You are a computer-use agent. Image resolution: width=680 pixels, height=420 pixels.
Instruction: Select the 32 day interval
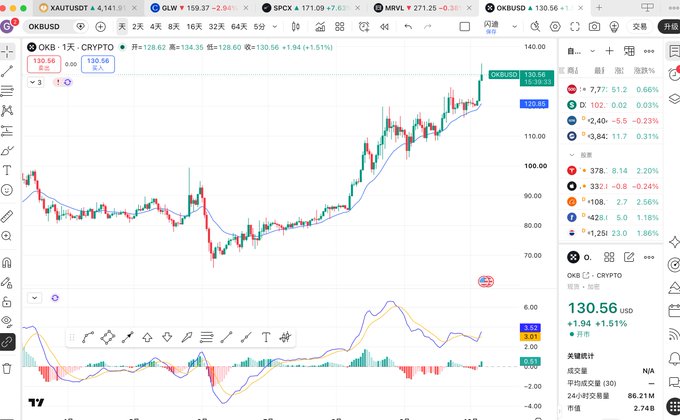tap(216, 27)
